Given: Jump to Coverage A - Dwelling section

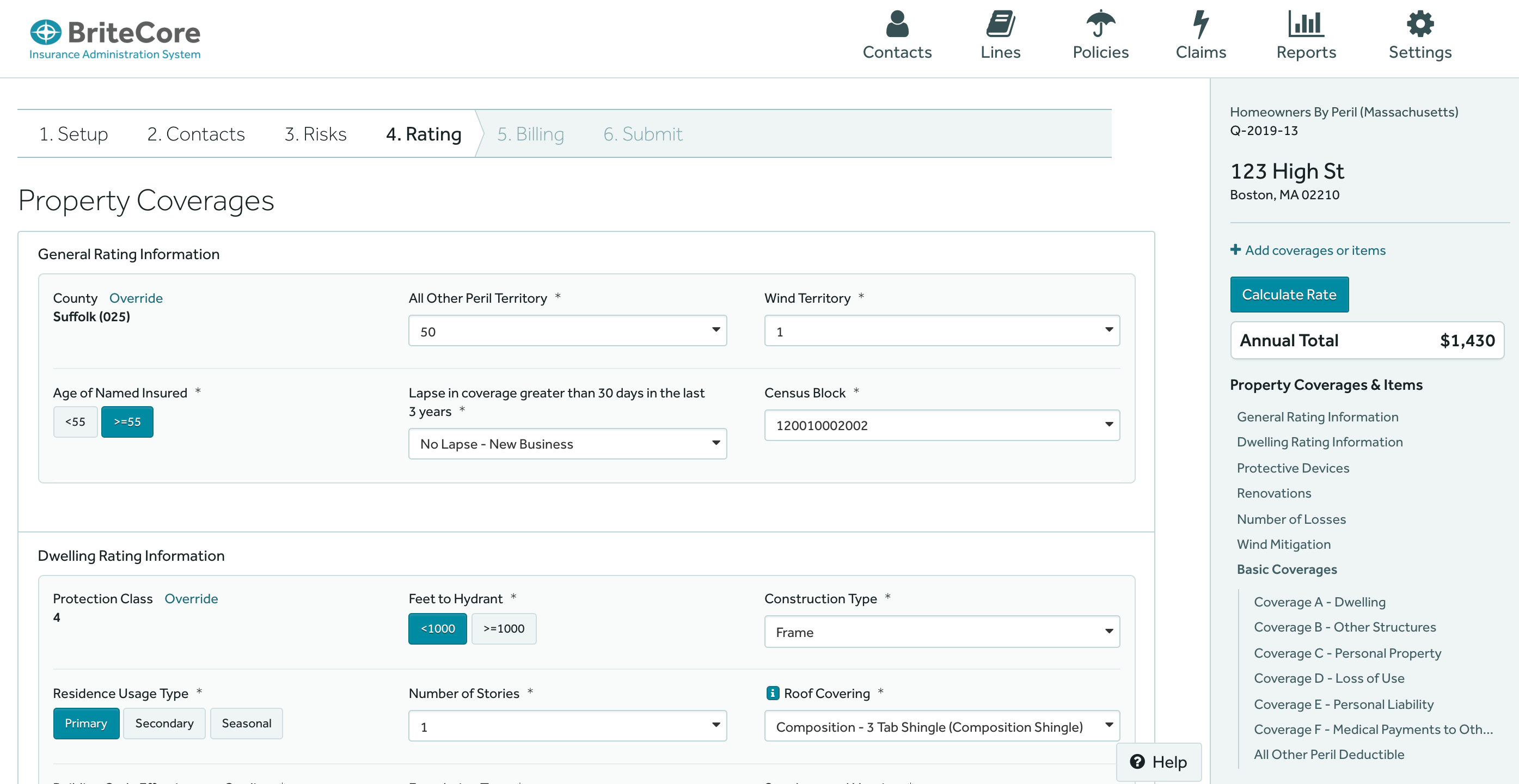Looking at the screenshot, I should pyautogui.click(x=1319, y=602).
